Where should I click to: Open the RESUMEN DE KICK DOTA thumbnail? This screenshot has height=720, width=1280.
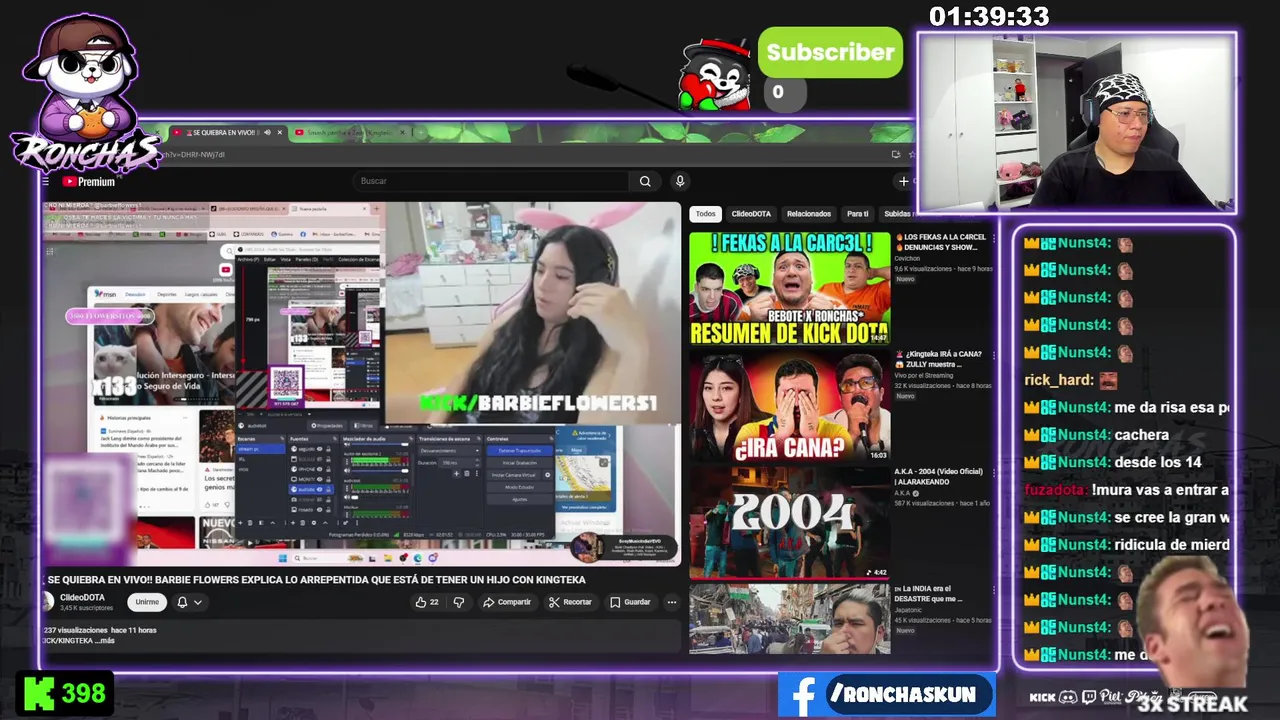[789, 289]
